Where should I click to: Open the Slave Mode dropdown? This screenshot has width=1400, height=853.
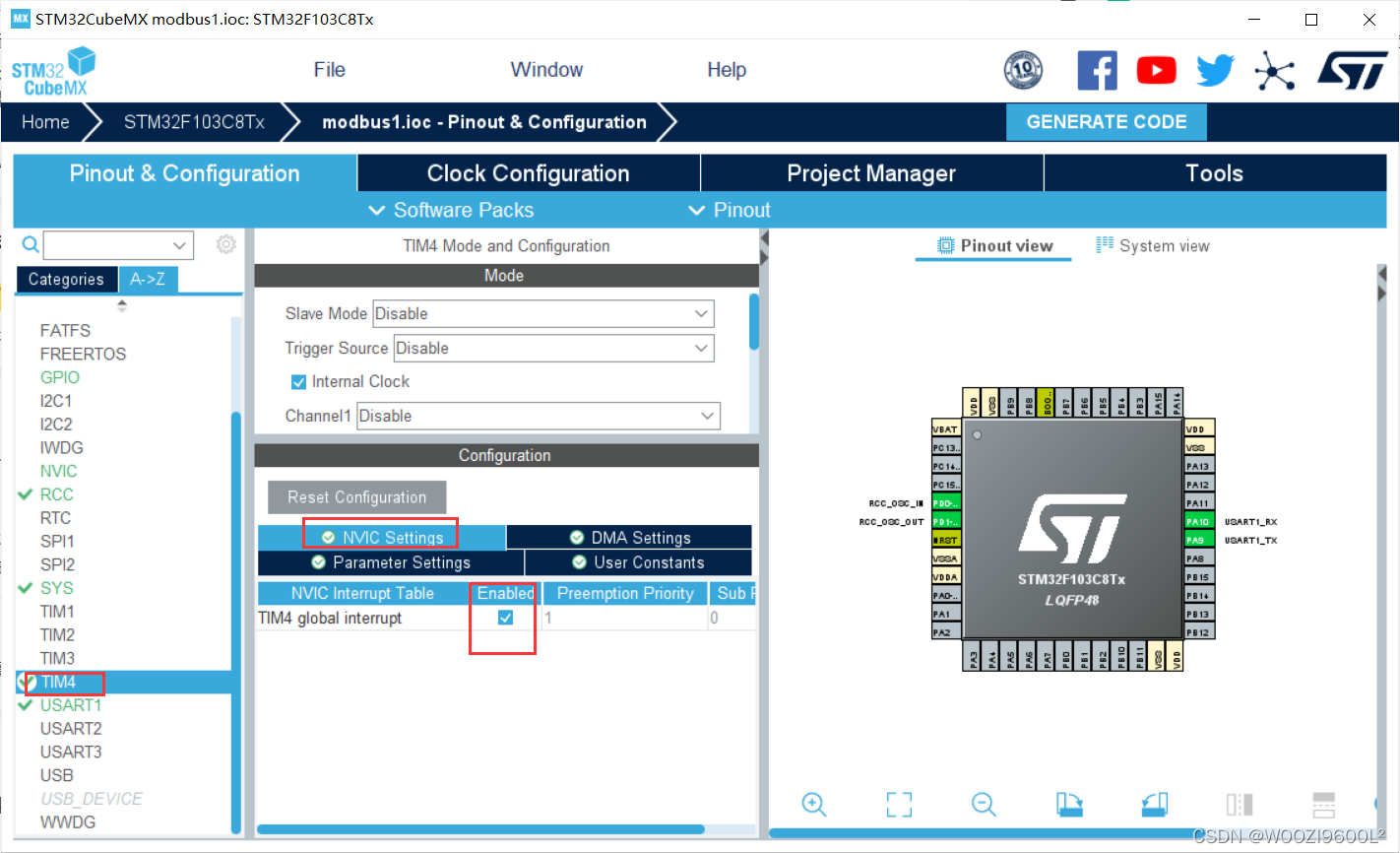pyautogui.click(x=542, y=314)
